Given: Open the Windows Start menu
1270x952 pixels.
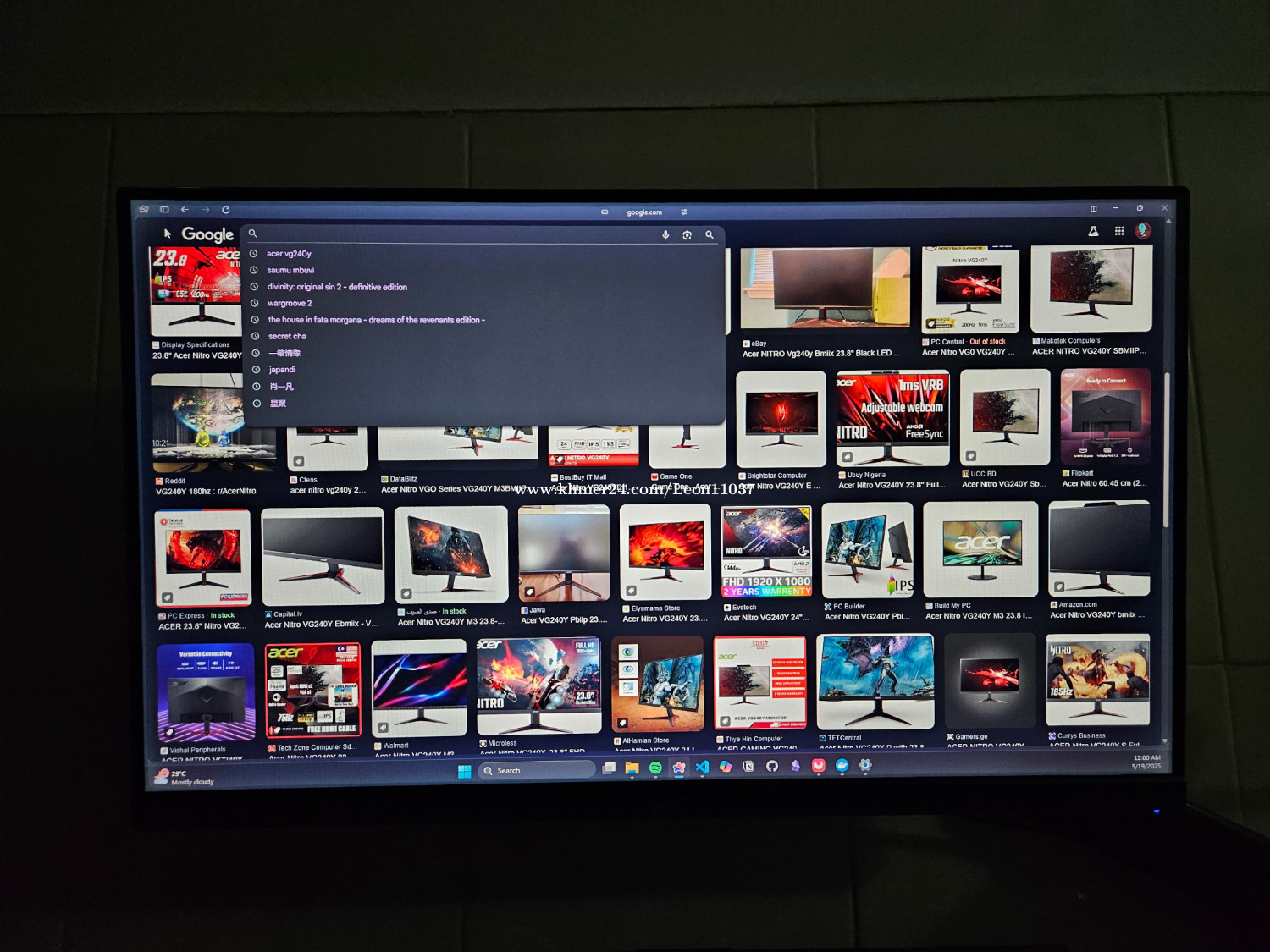Looking at the screenshot, I should click(x=464, y=771).
